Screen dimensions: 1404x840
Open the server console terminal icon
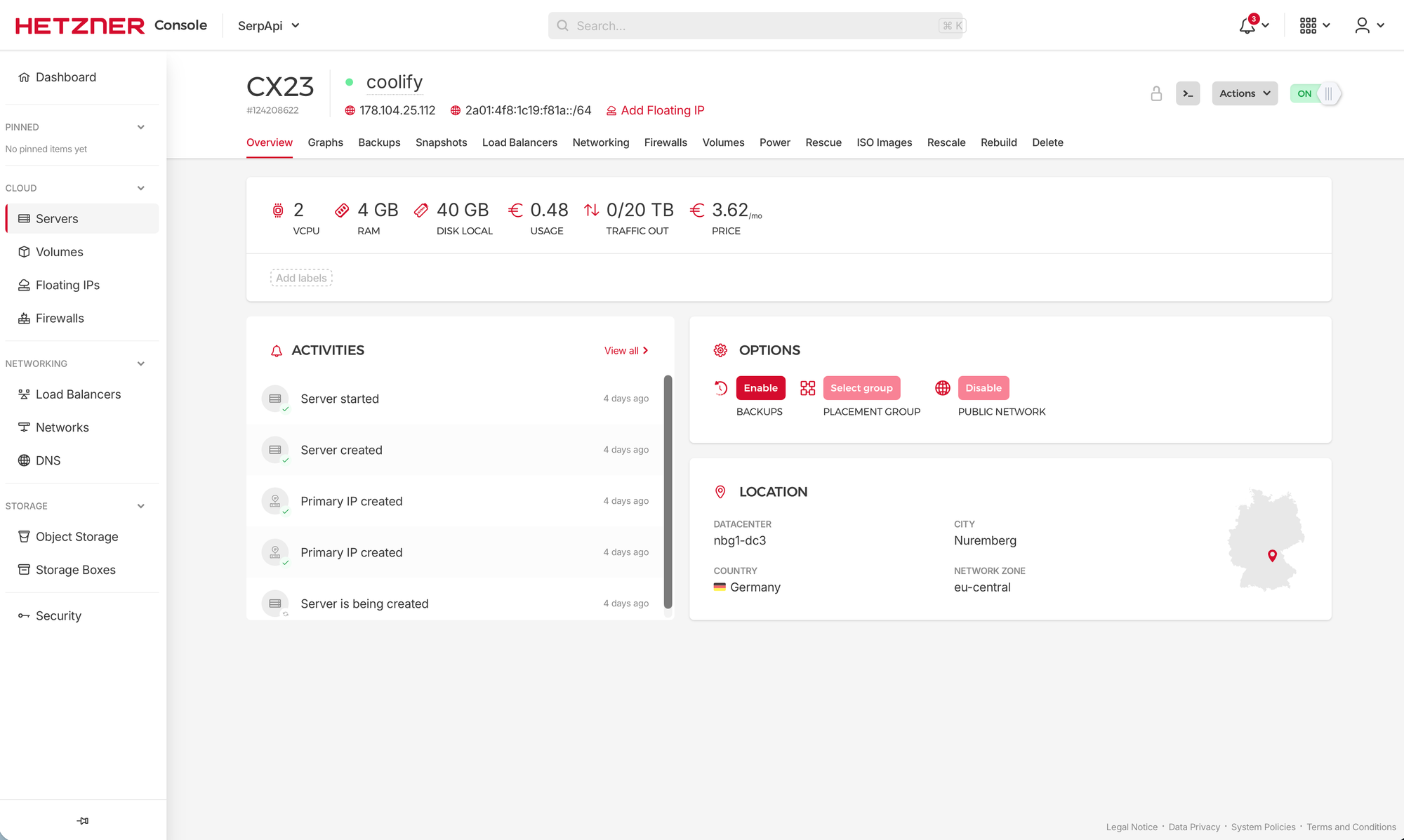[1188, 93]
